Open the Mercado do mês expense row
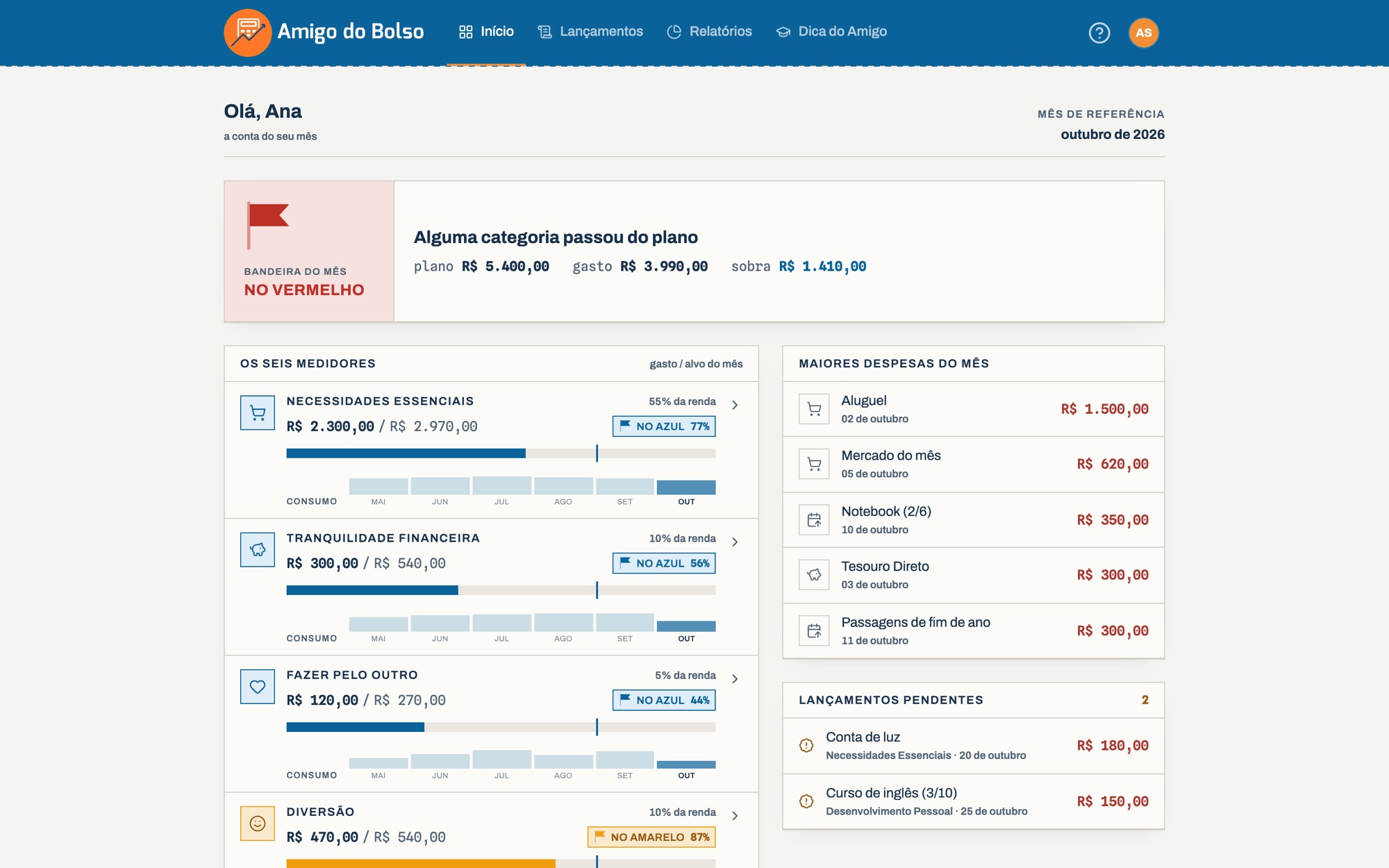 pyautogui.click(x=974, y=465)
